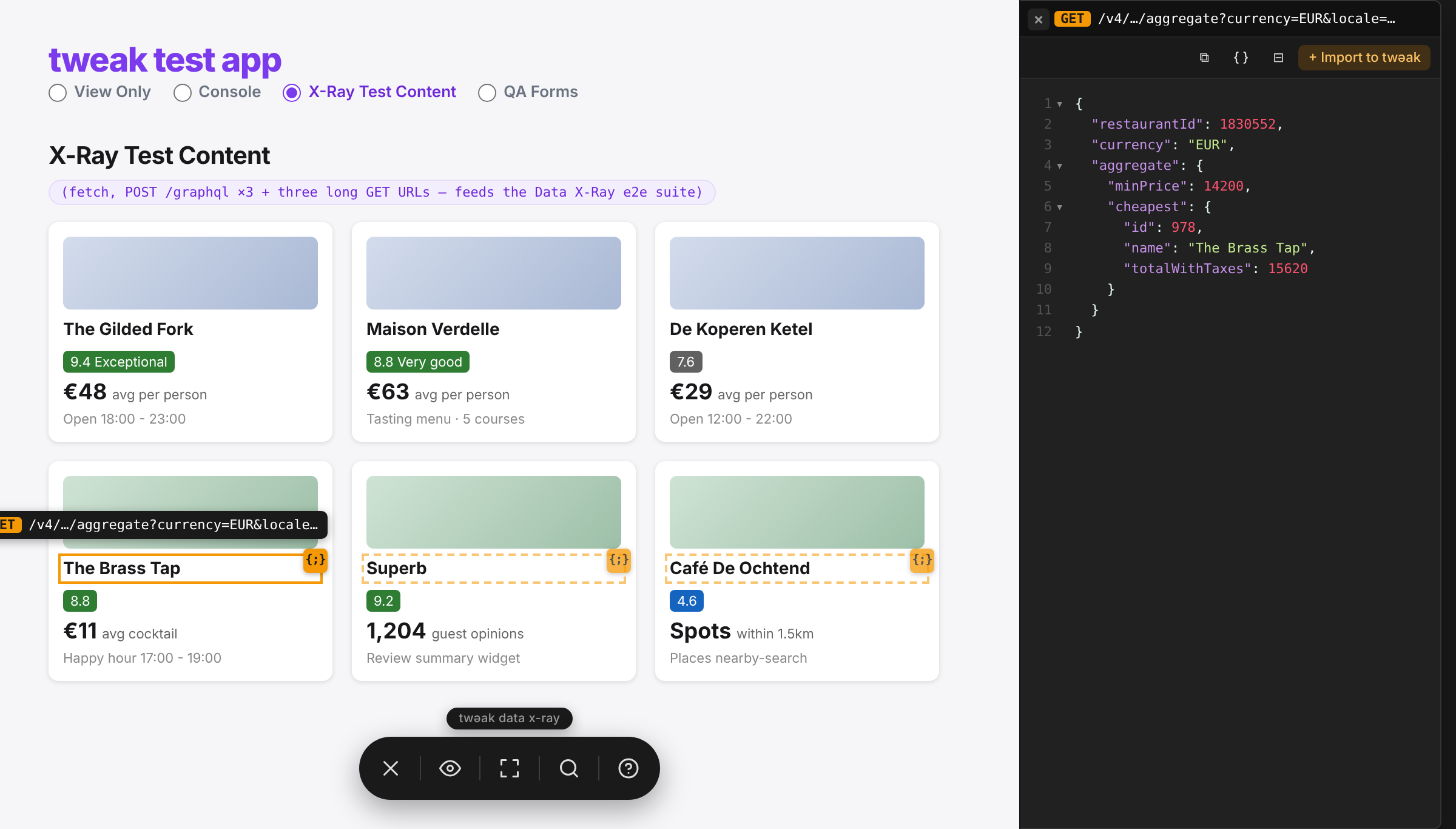Viewport: 1456px width, 829px height.
Task: Click the Maison Verdelle card image
Action: [x=494, y=273]
